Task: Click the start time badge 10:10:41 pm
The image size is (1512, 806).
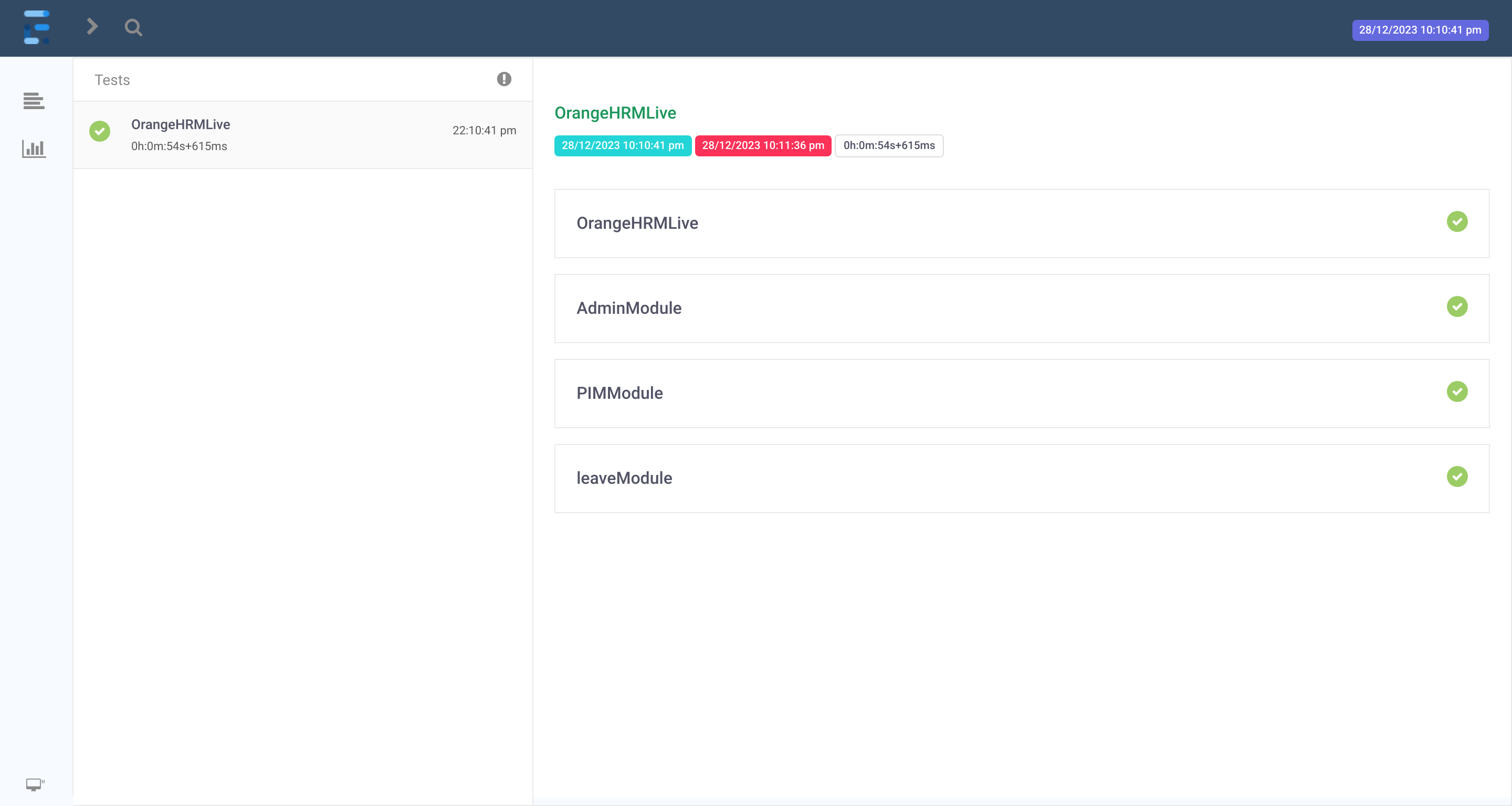Action: click(622, 145)
